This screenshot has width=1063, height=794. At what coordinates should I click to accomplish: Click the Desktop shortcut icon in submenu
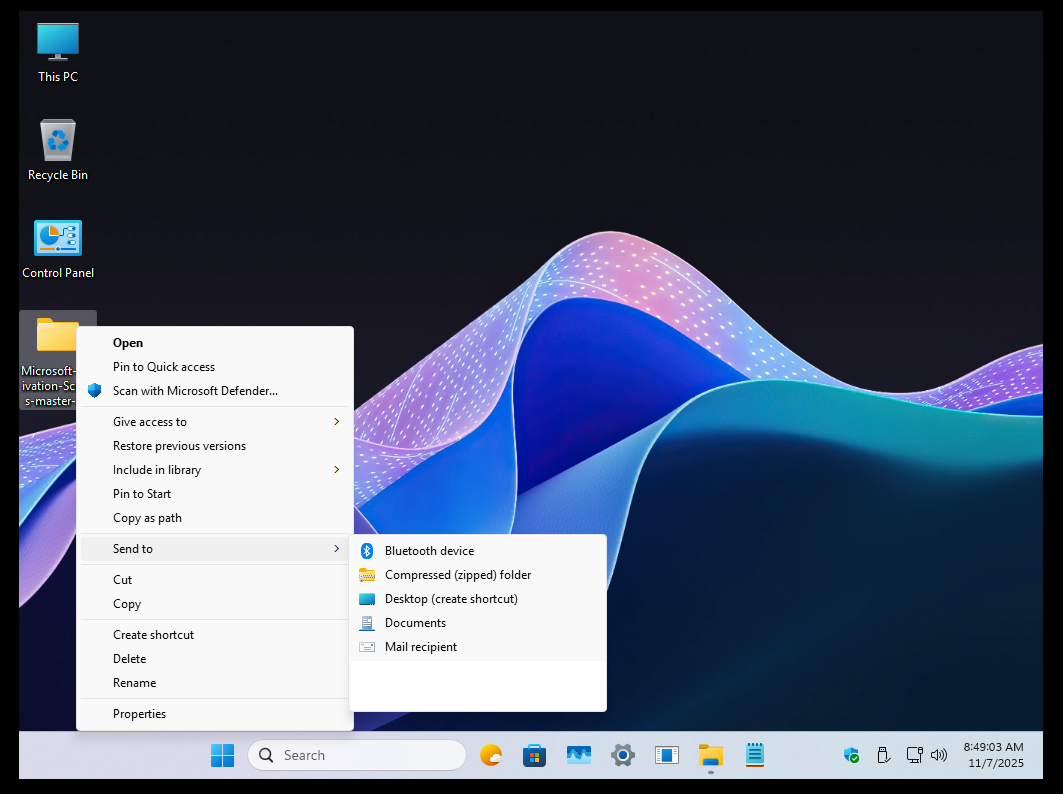tap(367, 599)
